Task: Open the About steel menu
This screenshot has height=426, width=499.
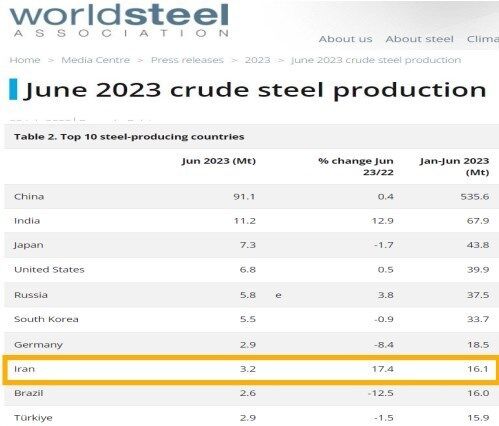Action: pyautogui.click(x=419, y=39)
